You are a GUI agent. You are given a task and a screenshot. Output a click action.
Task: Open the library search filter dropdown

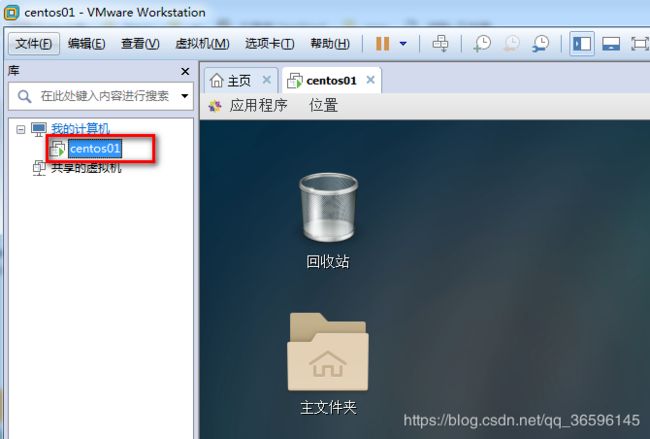(x=184, y=96)
